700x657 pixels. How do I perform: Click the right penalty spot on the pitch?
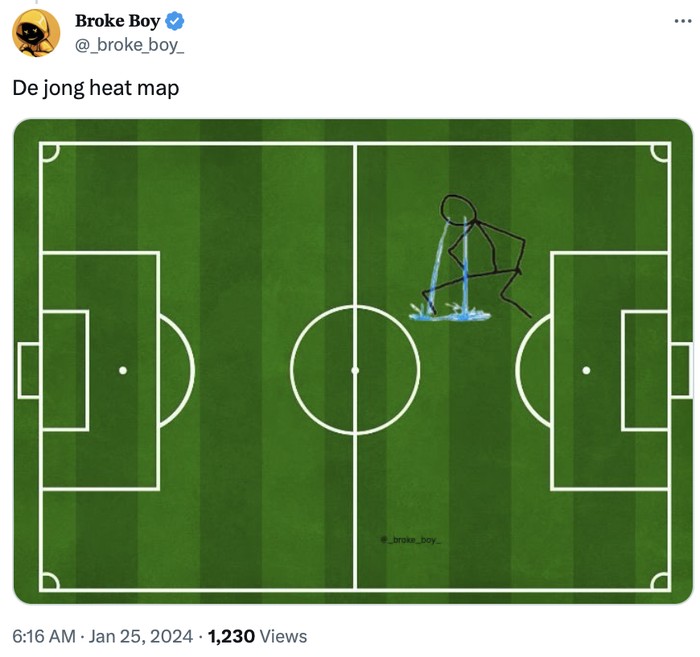coord(586,370)
